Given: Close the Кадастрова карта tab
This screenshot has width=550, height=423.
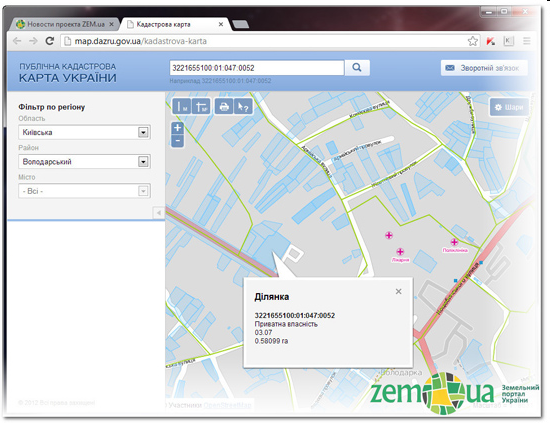Looking at the screenshot, I should click(221, 24).
